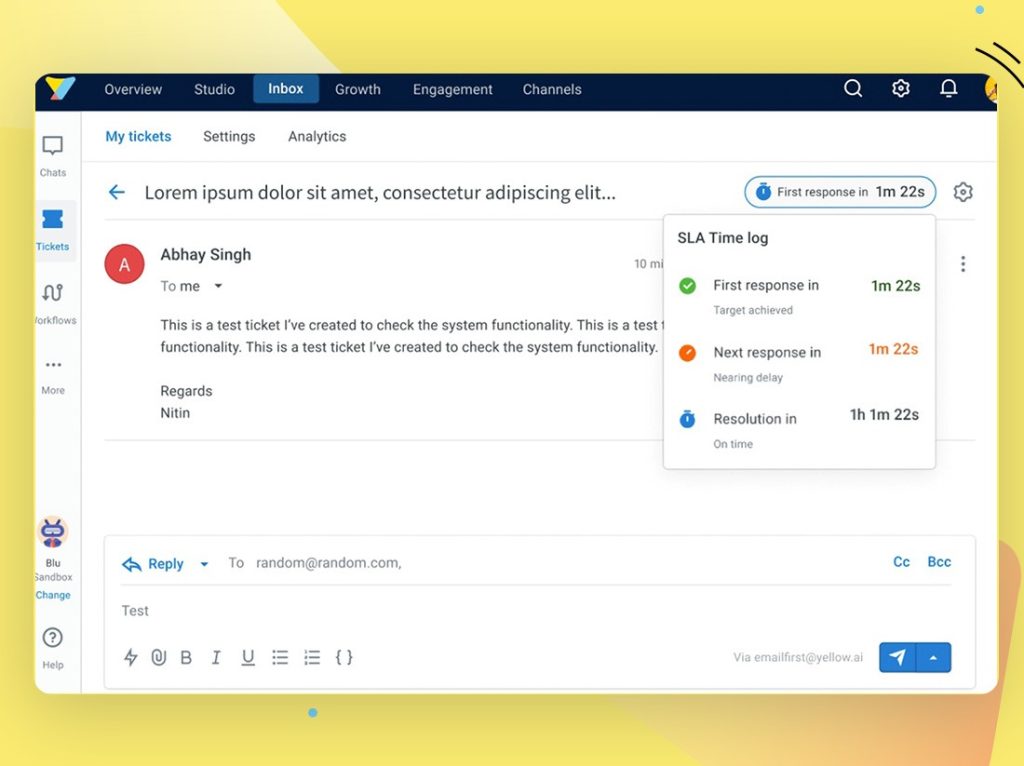
Task: Open the Channels menu
Action: click(x=552, y=89)
